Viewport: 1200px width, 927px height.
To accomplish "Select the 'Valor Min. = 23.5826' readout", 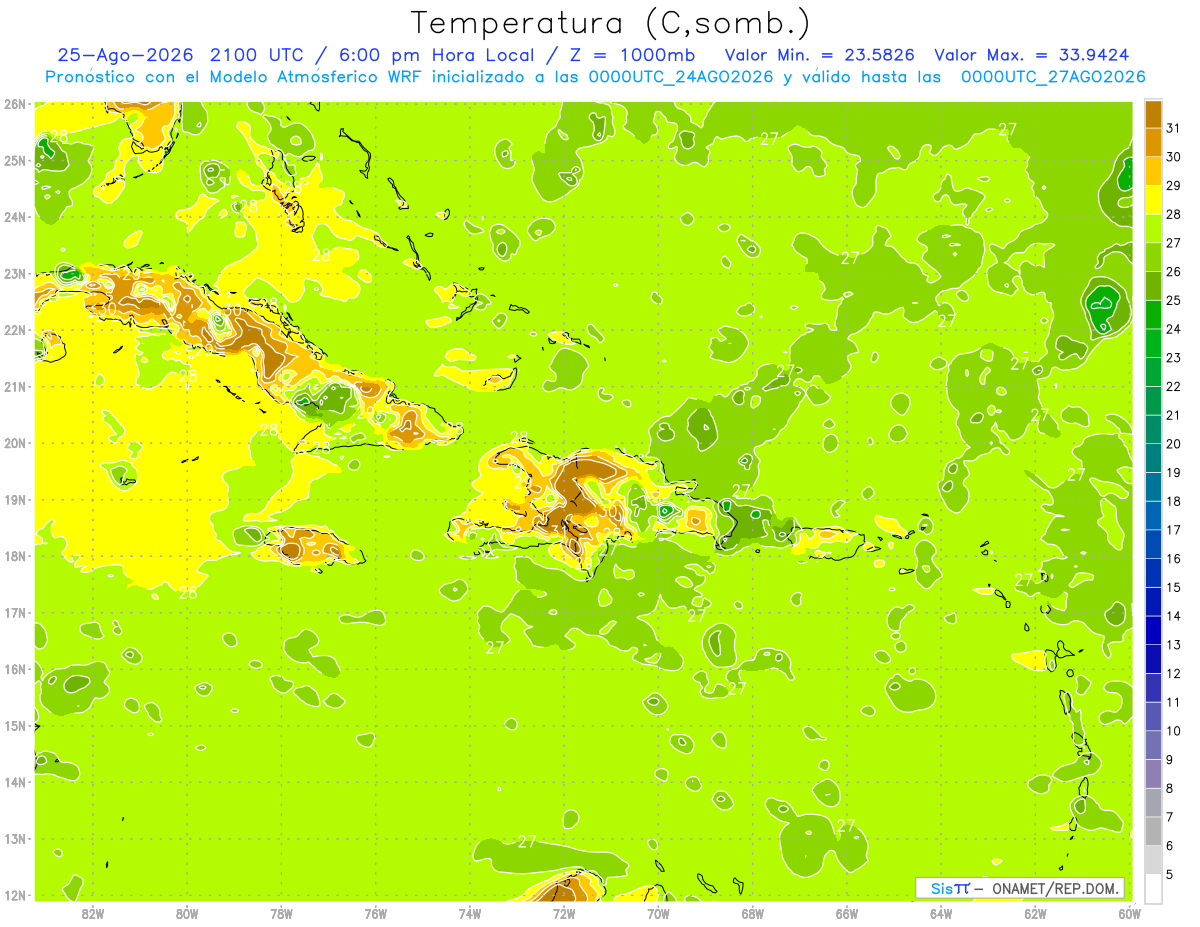I will click(x=820, y=55).
